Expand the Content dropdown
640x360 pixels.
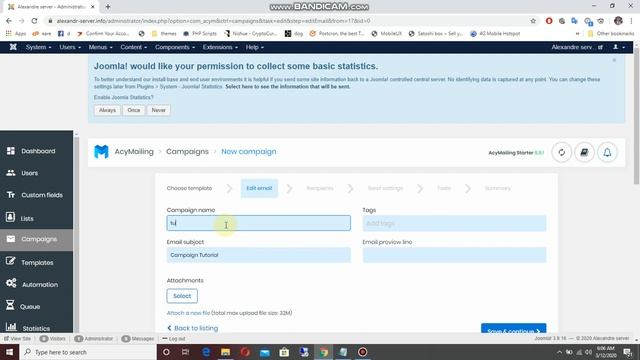[133, 47]
